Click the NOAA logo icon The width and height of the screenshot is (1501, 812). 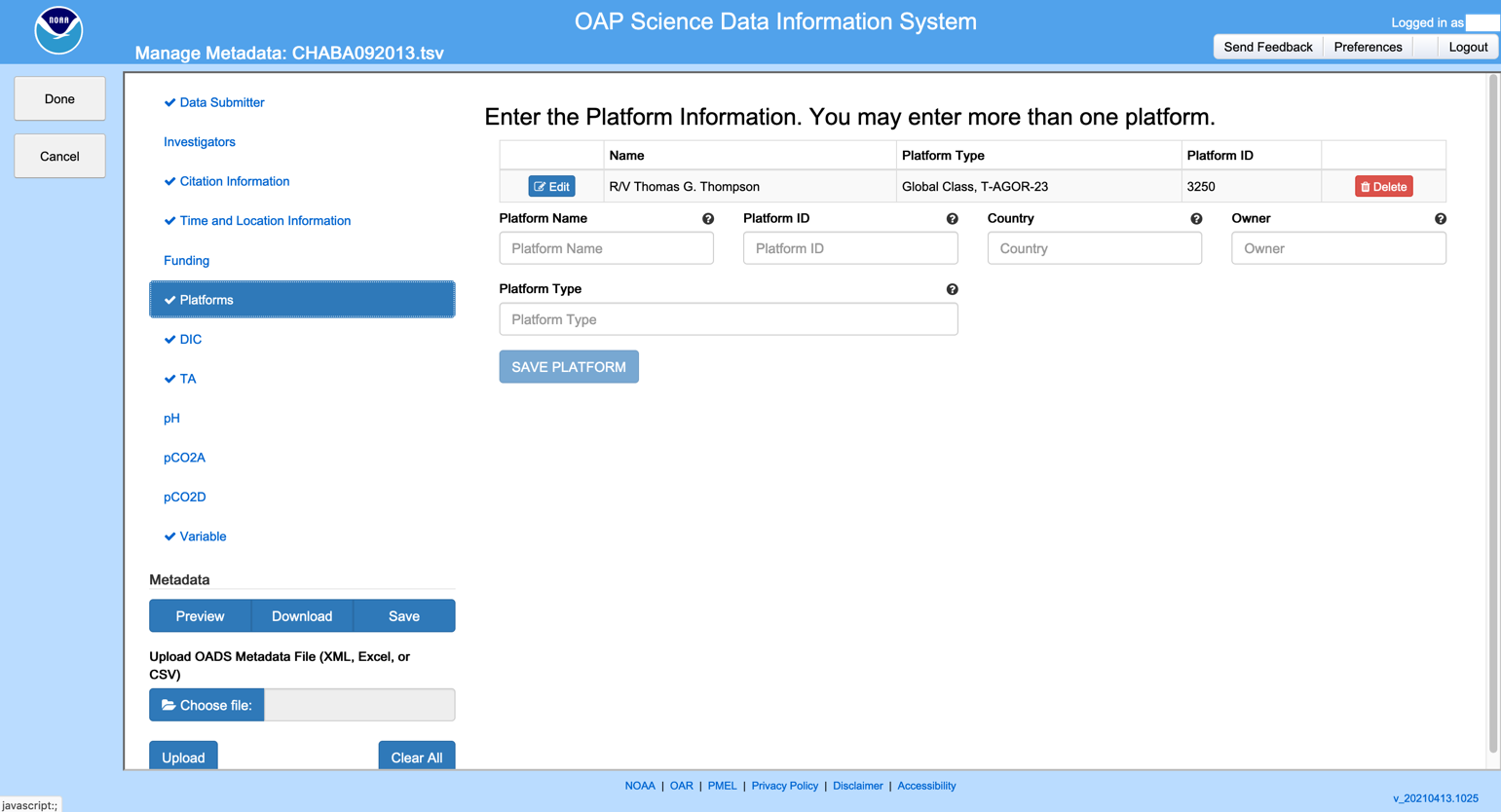(58, 30)
